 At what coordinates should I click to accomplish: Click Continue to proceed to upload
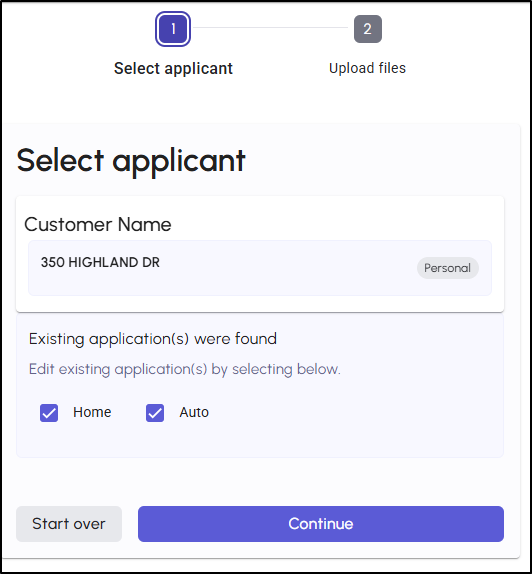(321, 524)
